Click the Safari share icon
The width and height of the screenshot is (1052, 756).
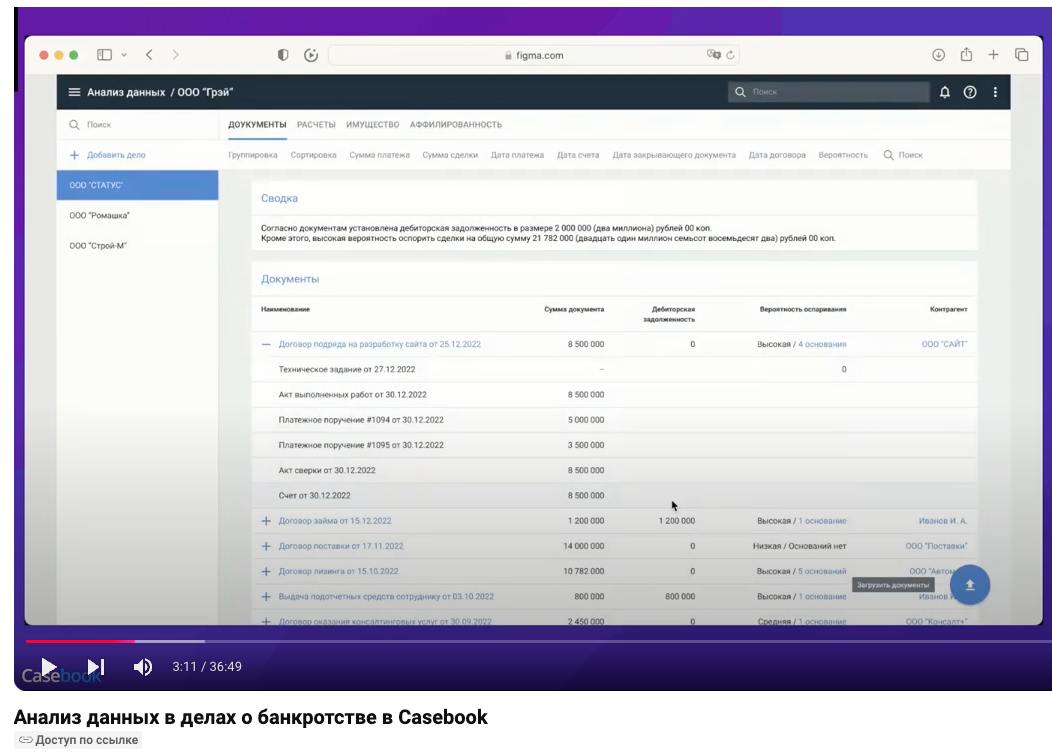pos(966,54)
